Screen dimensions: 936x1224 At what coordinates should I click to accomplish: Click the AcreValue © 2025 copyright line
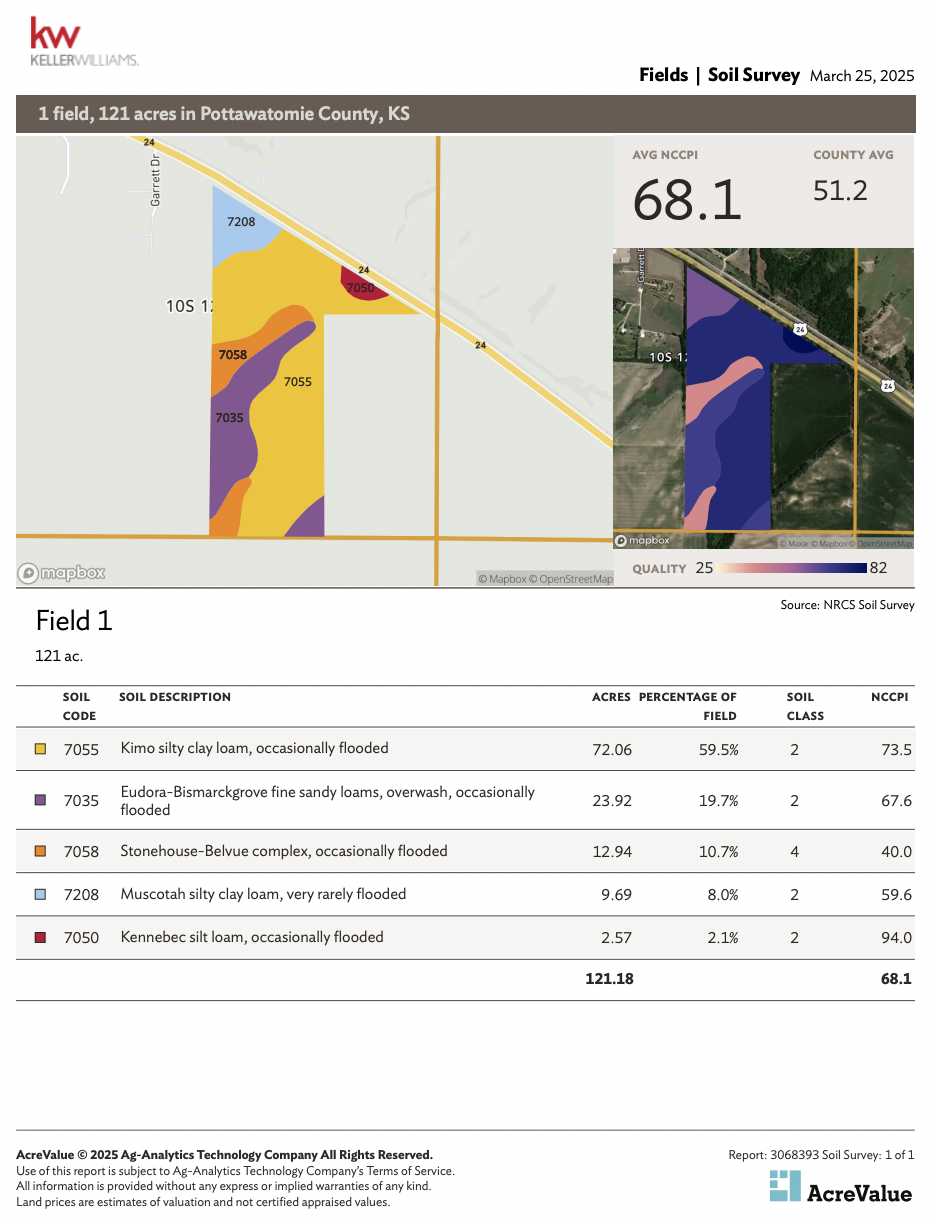(225, 1155)
